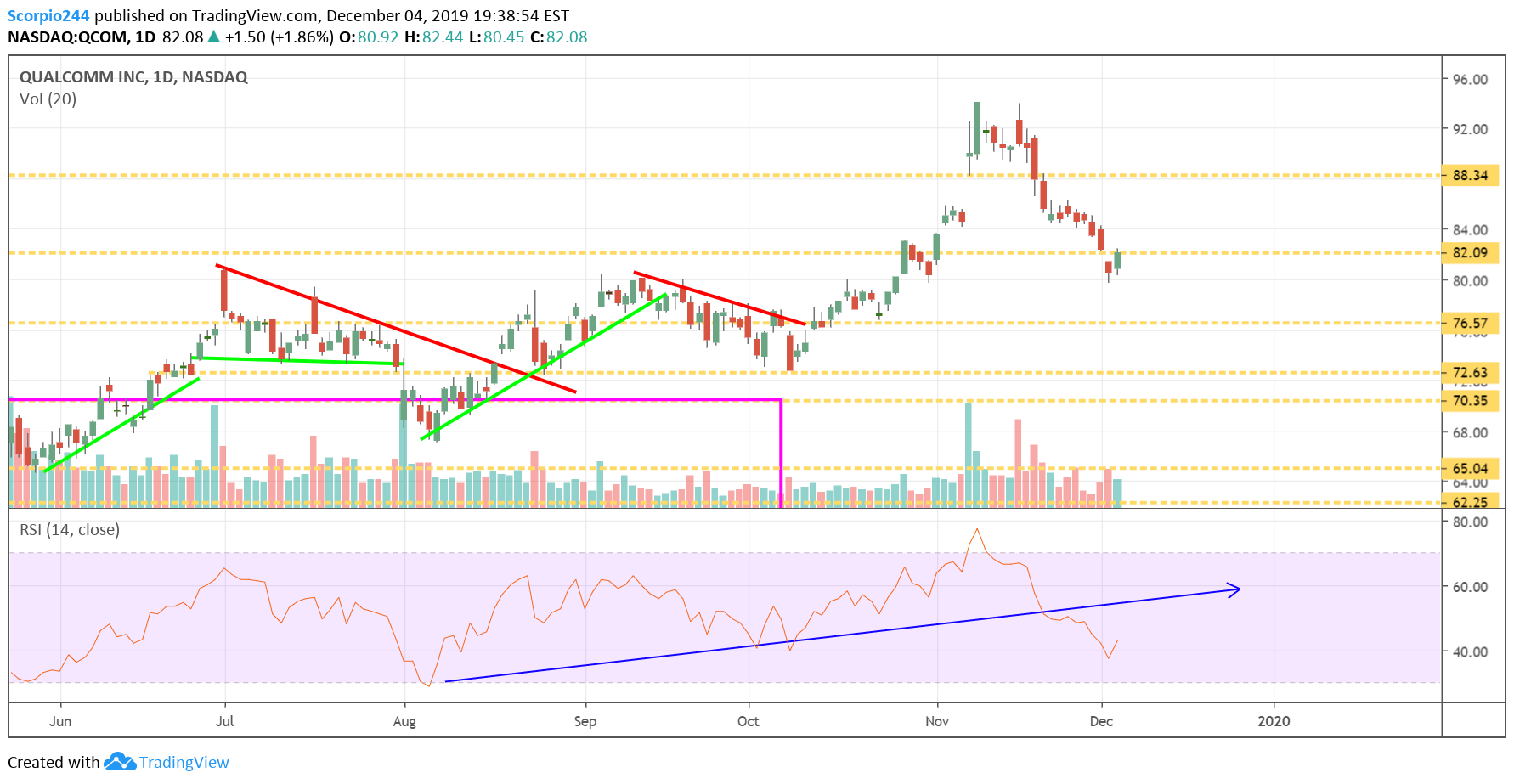This screenshot has height=784, width=1514.
Task: Click the Jul label on time axis
Action: pos(225,721)
